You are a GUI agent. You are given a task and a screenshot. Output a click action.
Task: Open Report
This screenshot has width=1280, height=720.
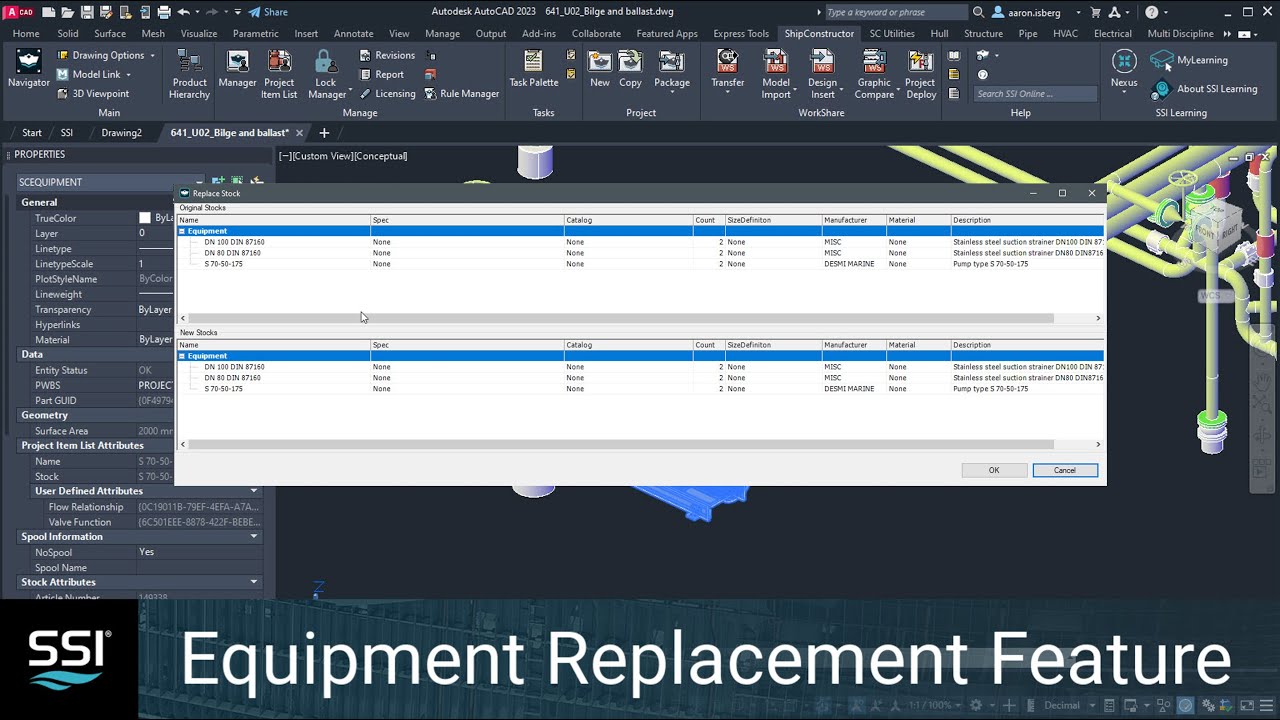coord(381,74)
